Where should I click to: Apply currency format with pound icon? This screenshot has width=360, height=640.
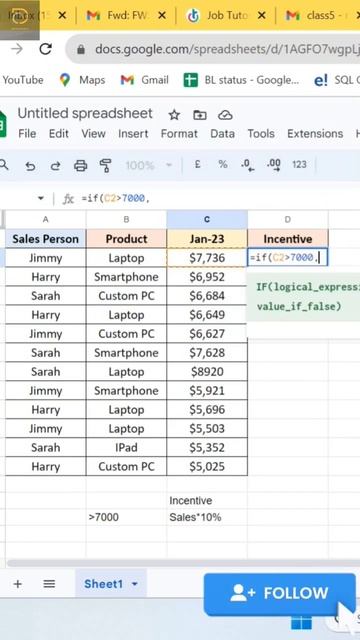point(198,164)
